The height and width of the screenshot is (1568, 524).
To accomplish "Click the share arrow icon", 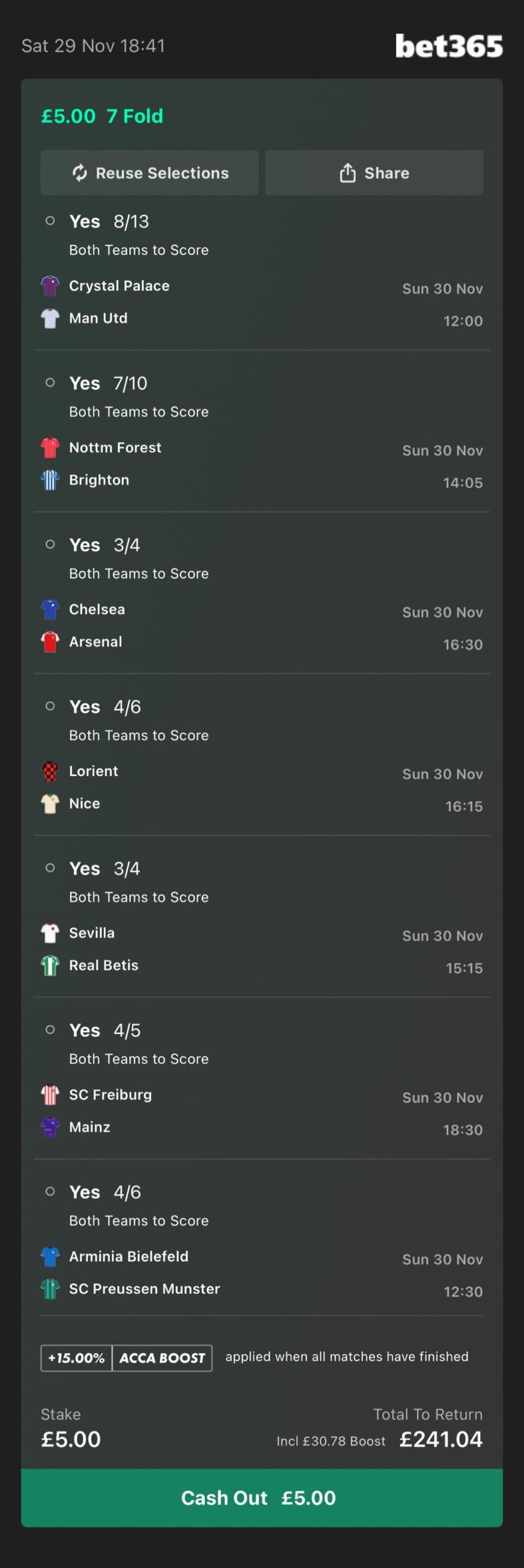I will [x=348, y=173].
